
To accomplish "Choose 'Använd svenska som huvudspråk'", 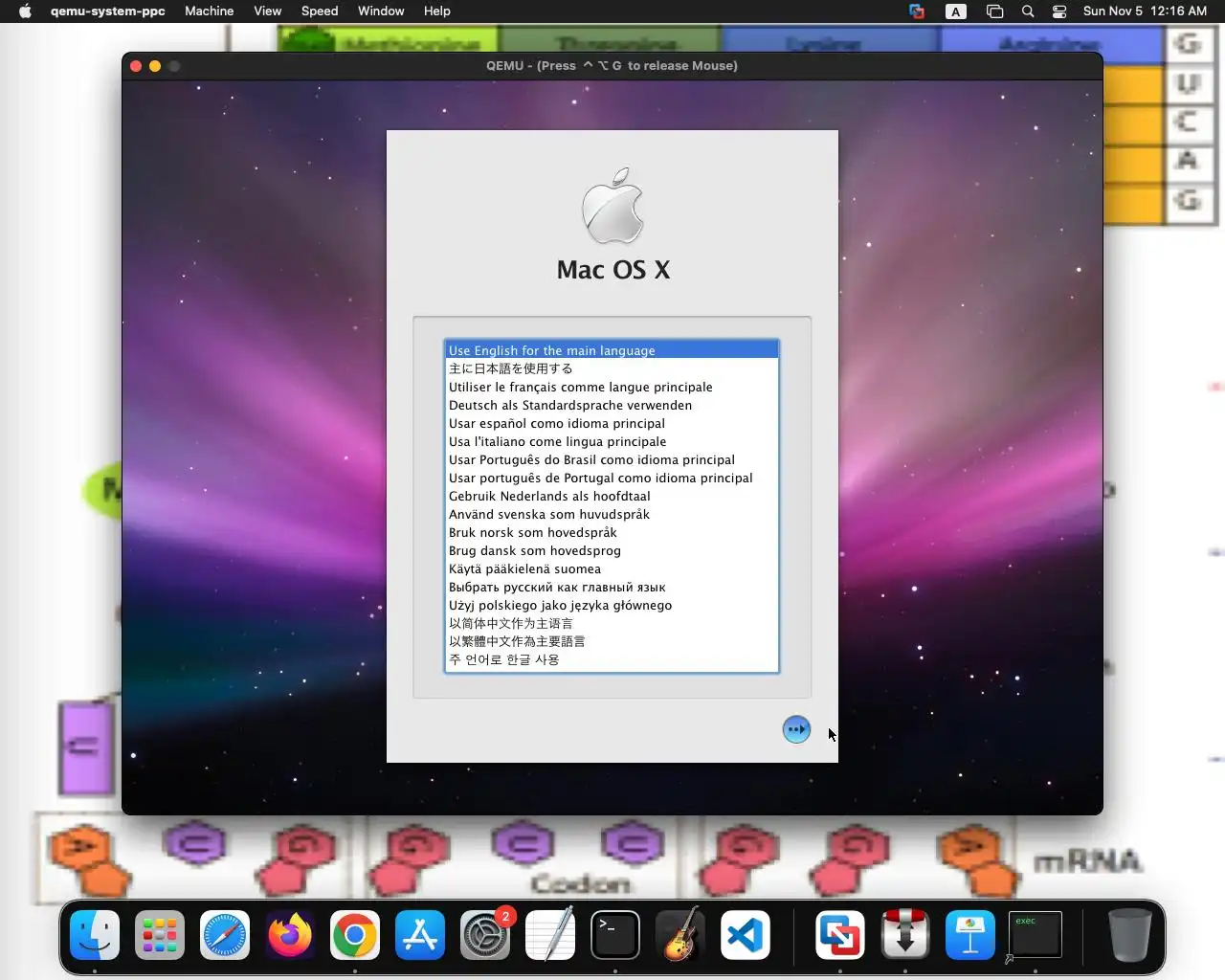I will 612,514.
